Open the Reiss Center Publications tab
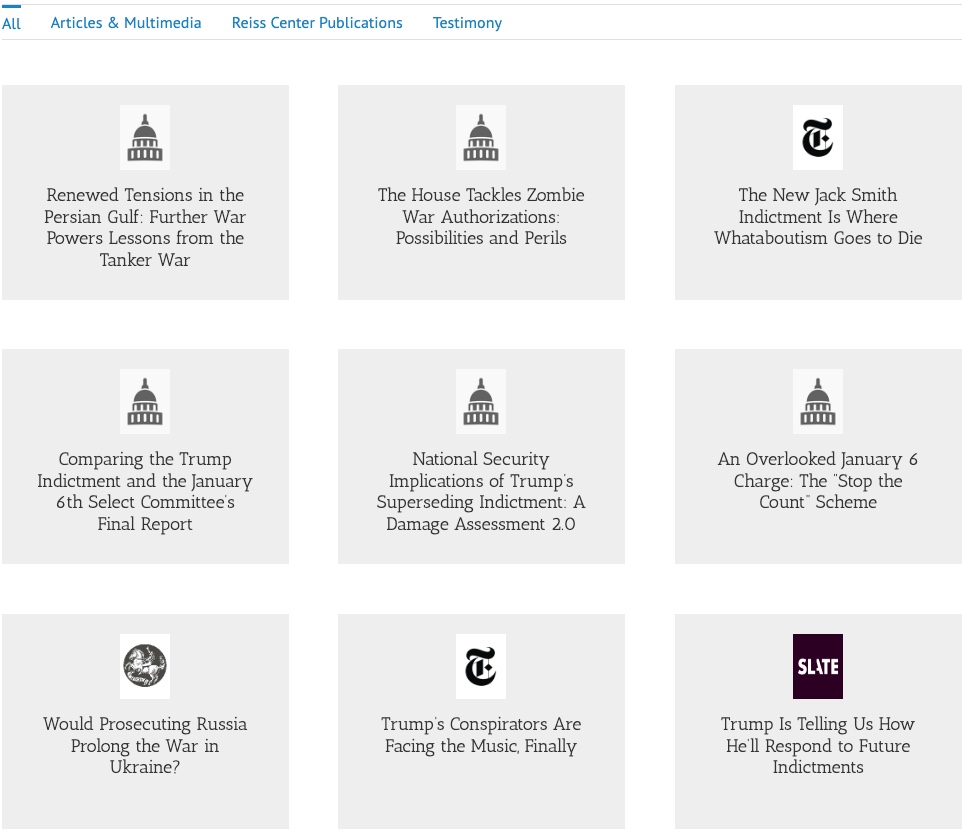This screenshot has width=962, height=835. (x=317, y=23)
